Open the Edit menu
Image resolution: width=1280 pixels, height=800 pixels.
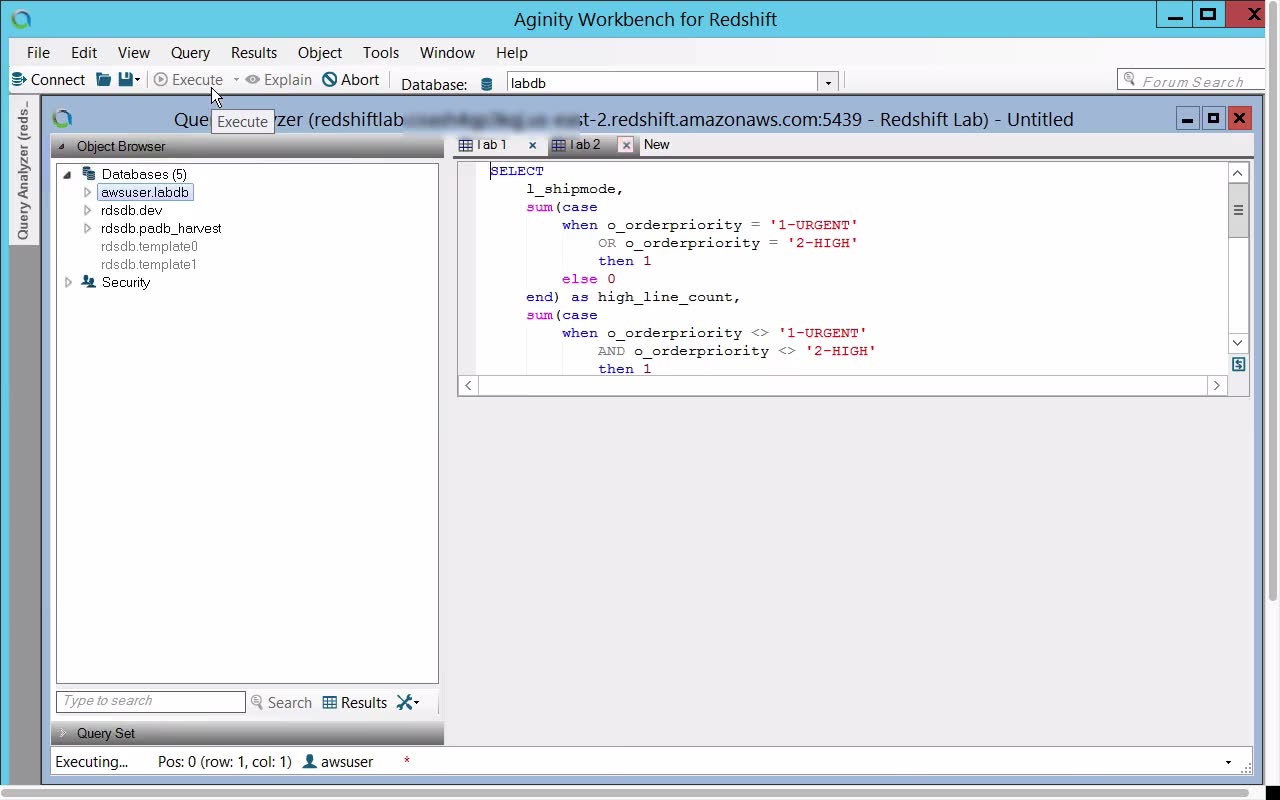pos(84,53)
